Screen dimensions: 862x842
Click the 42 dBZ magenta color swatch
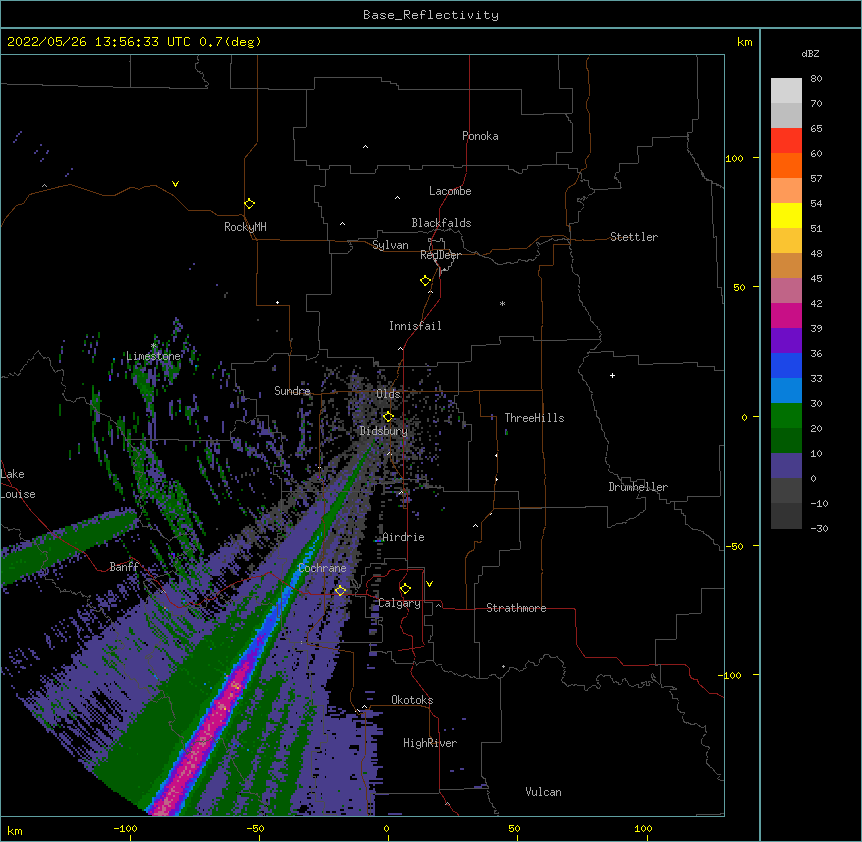pos(786,315)
